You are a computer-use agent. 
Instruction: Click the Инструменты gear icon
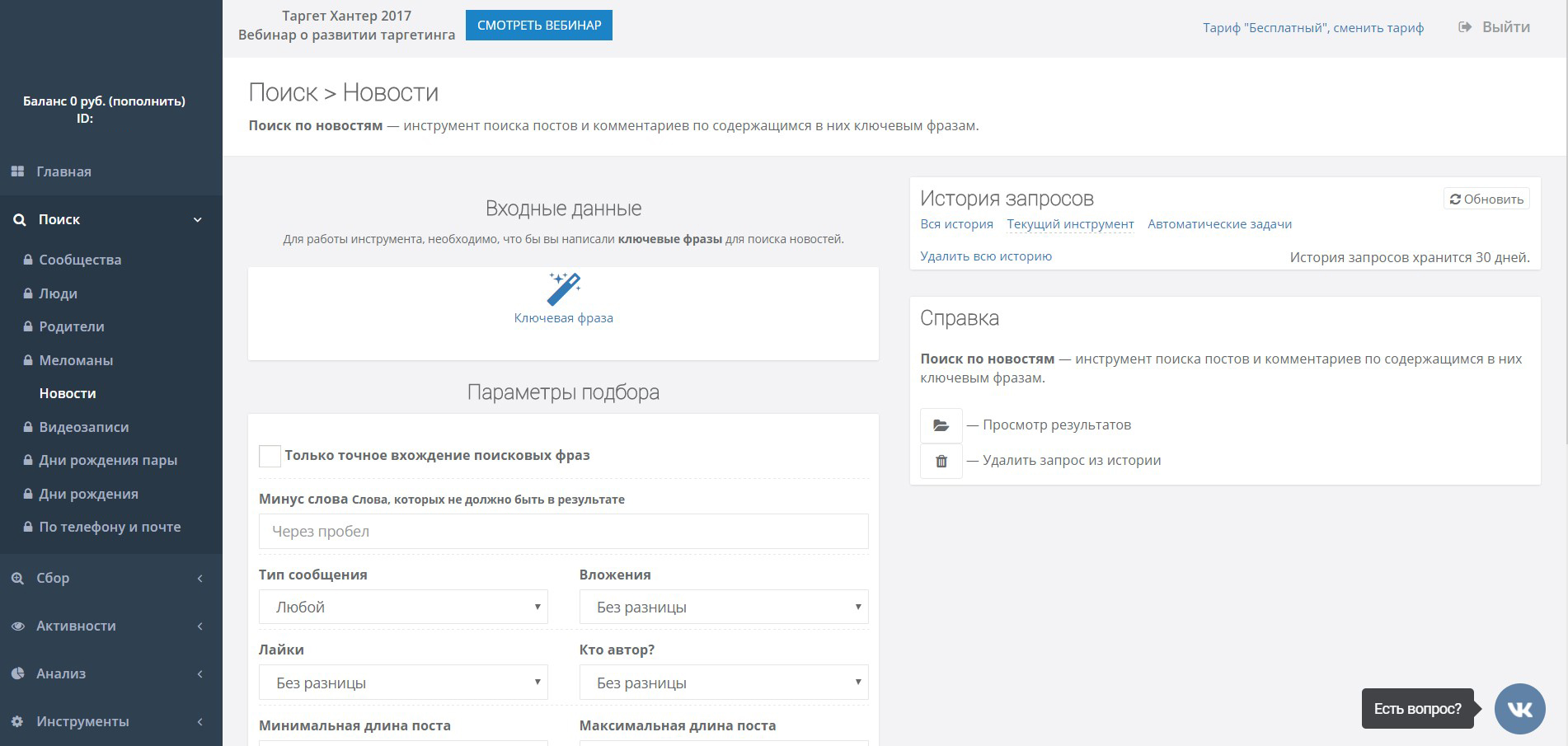click(17, 721)
